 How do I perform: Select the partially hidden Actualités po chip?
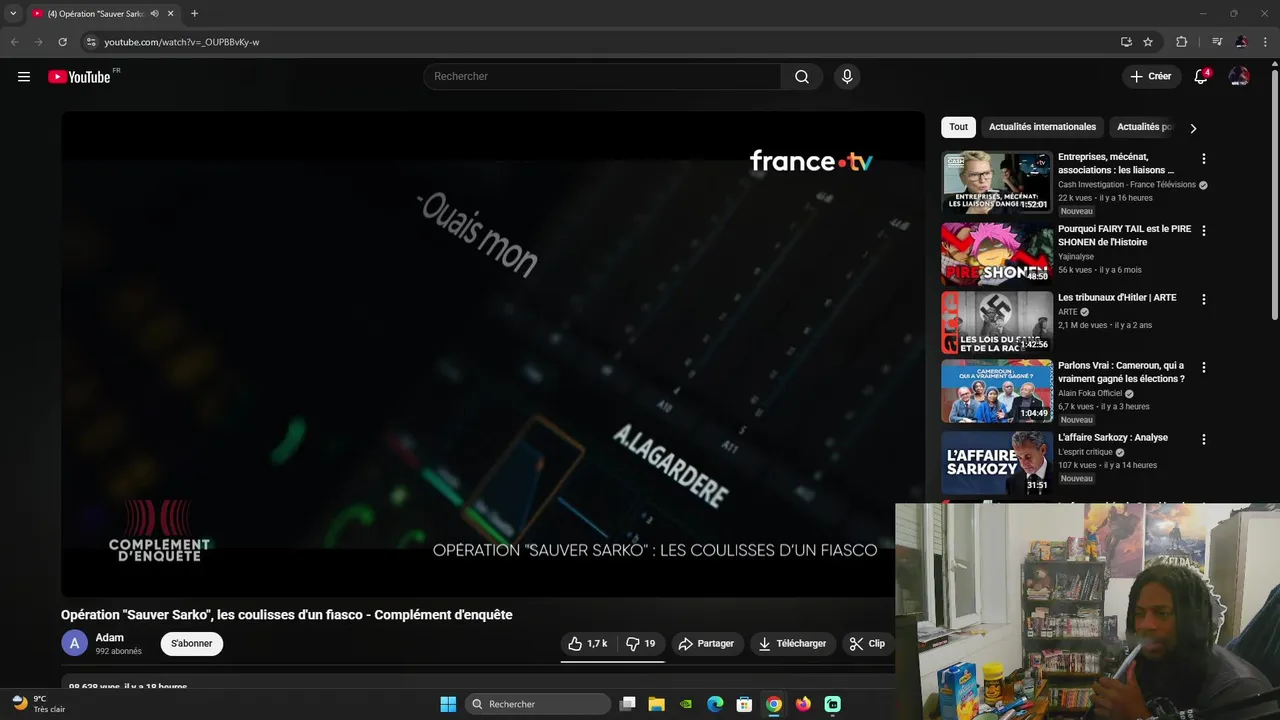coord(1144,127)
